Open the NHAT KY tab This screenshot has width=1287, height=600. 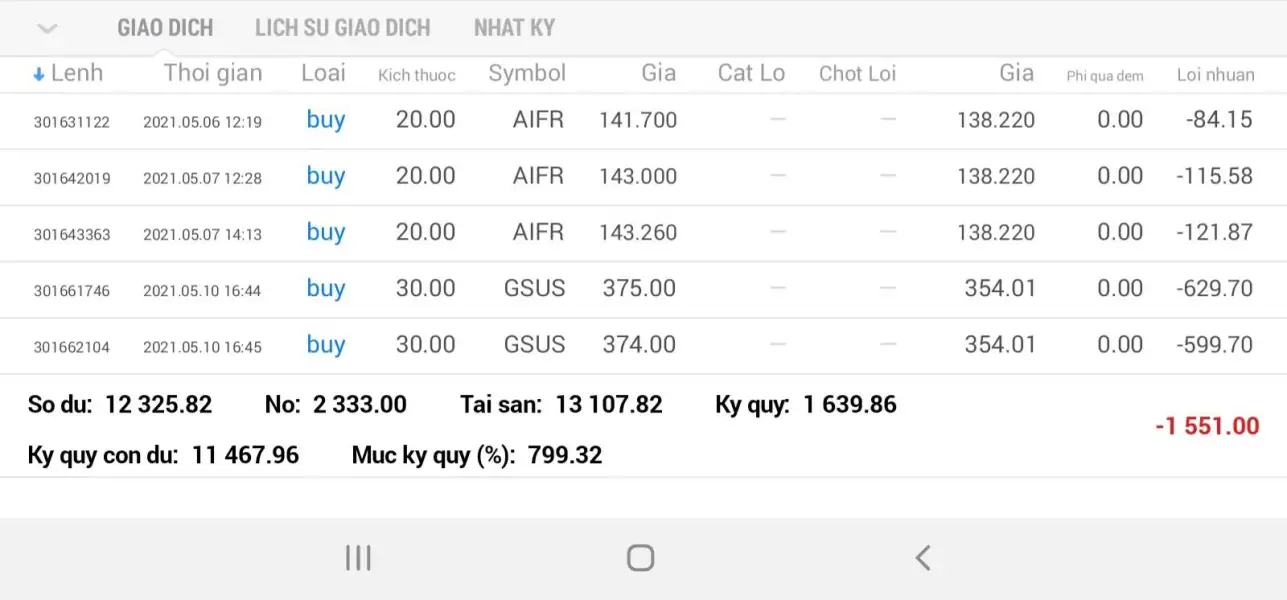[x=514, y=28]
